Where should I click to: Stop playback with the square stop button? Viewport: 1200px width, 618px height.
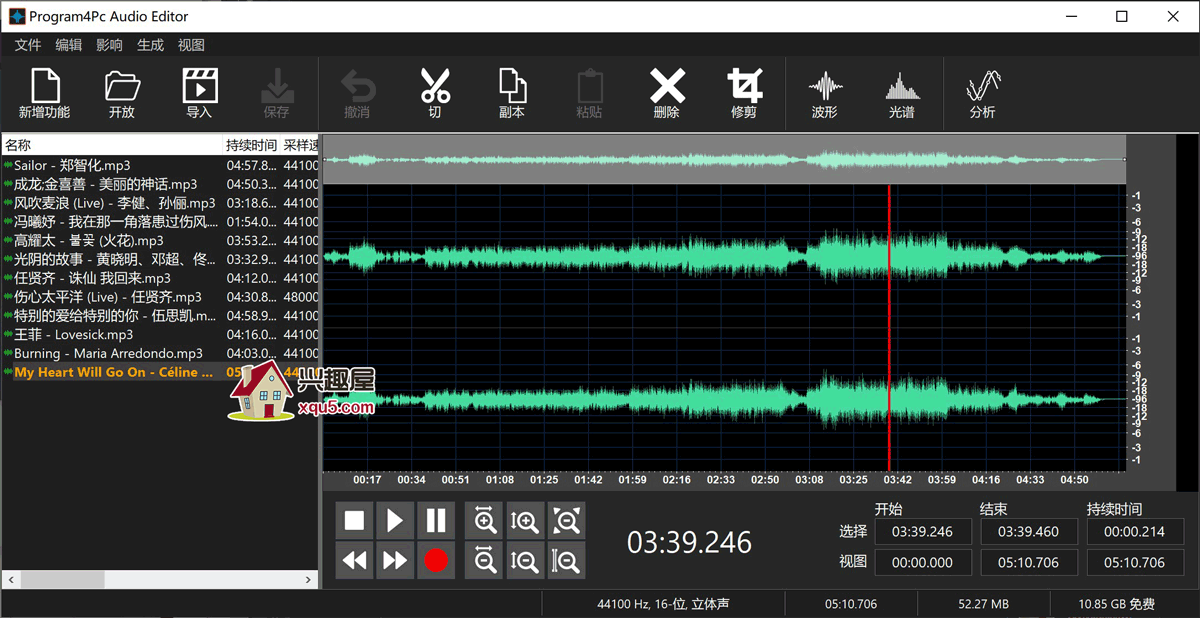(354, 520)
